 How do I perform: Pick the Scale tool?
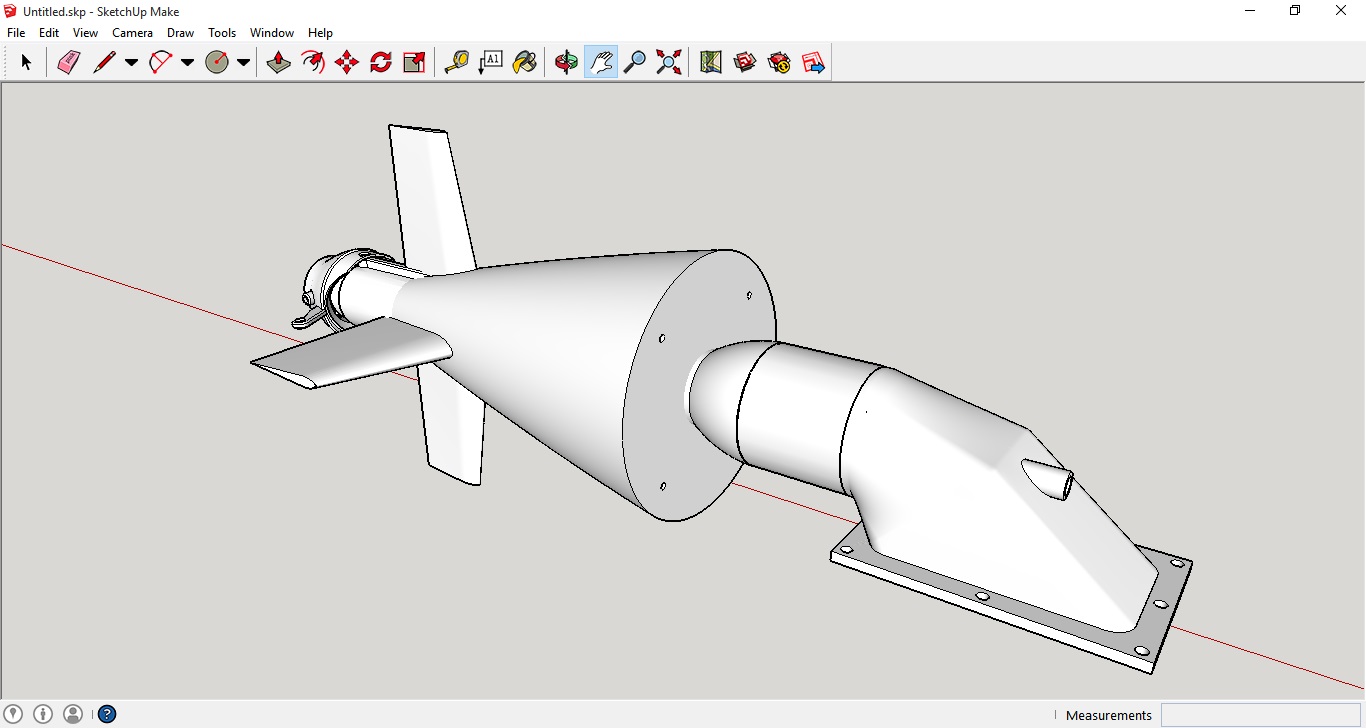click(x=415, y=63)
